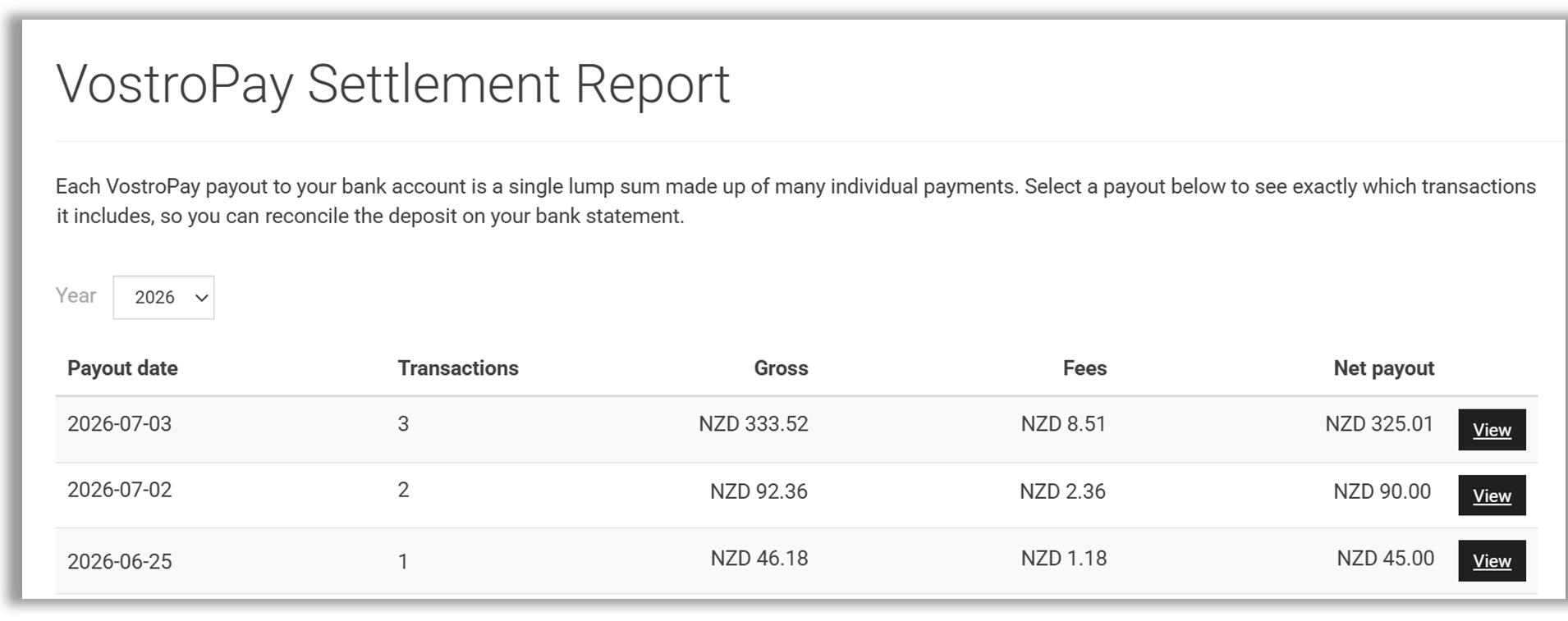Screen dimensions: 1568x621
Task: Click the NZD 45.00 net payout amount
Action: pos(1385,559)
